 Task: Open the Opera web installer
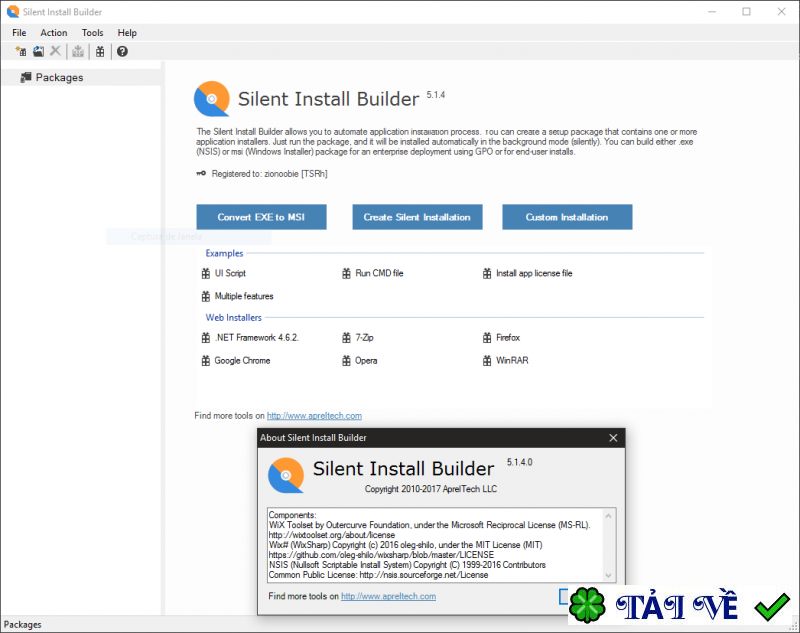[360, 361]
